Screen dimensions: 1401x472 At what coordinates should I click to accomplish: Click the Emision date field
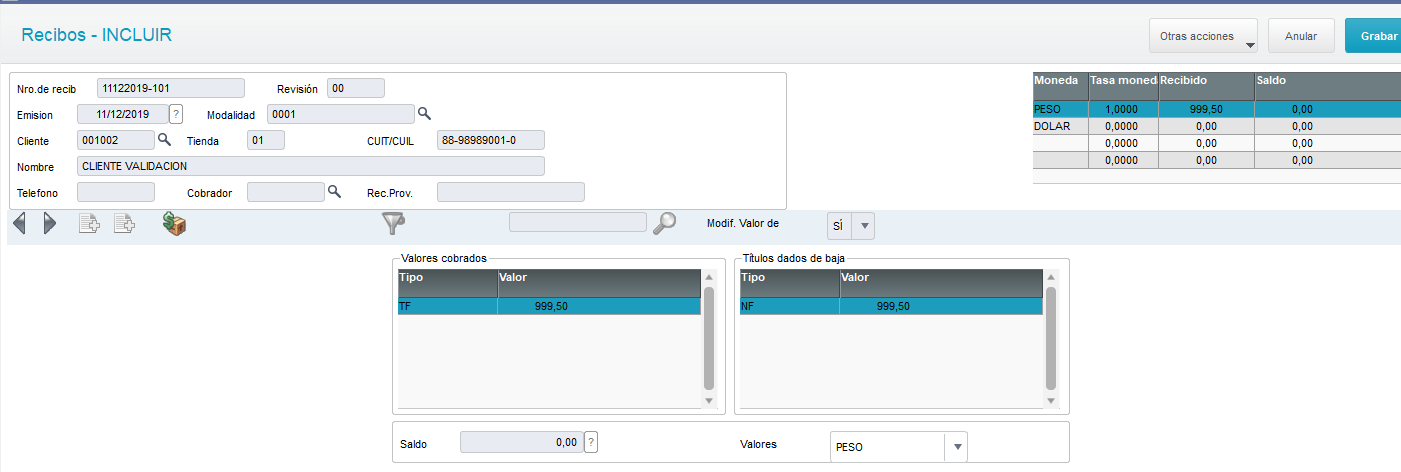coord(122,113)
